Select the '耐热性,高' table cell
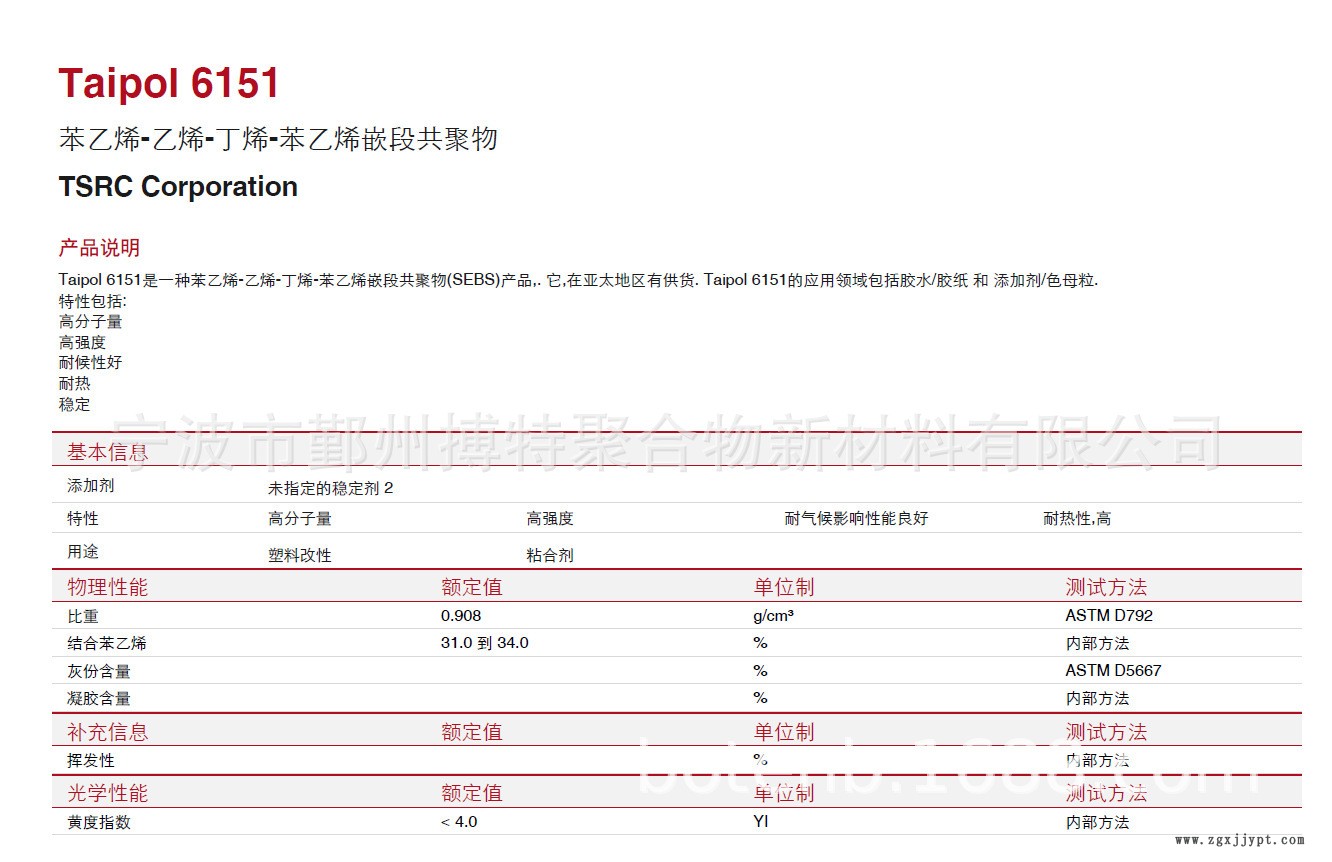Image resolution: width=1332 pixels, height=862 pixels. [1077, 519]
